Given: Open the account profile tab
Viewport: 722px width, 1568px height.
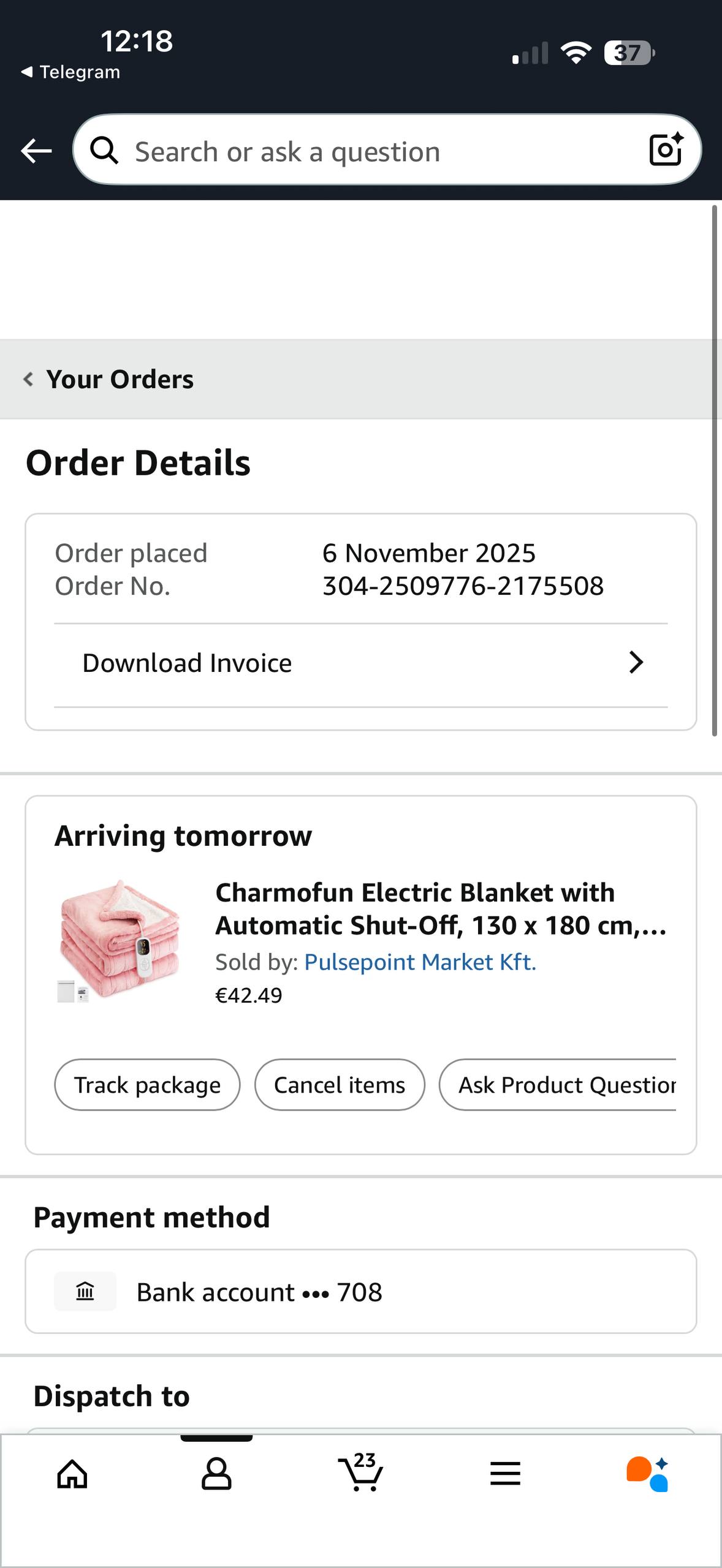Looking at the screenshot, I should [216, 1474].
